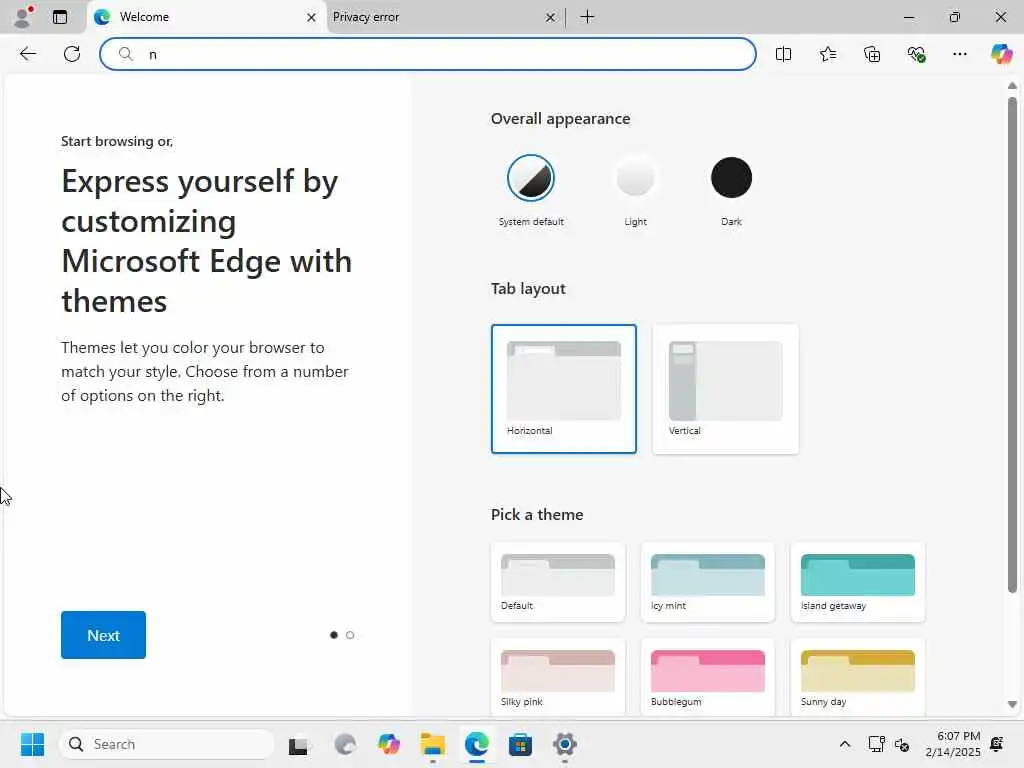Open Copilot app on taskbar
Screen dimensions: 1024x768
[389, 744]
